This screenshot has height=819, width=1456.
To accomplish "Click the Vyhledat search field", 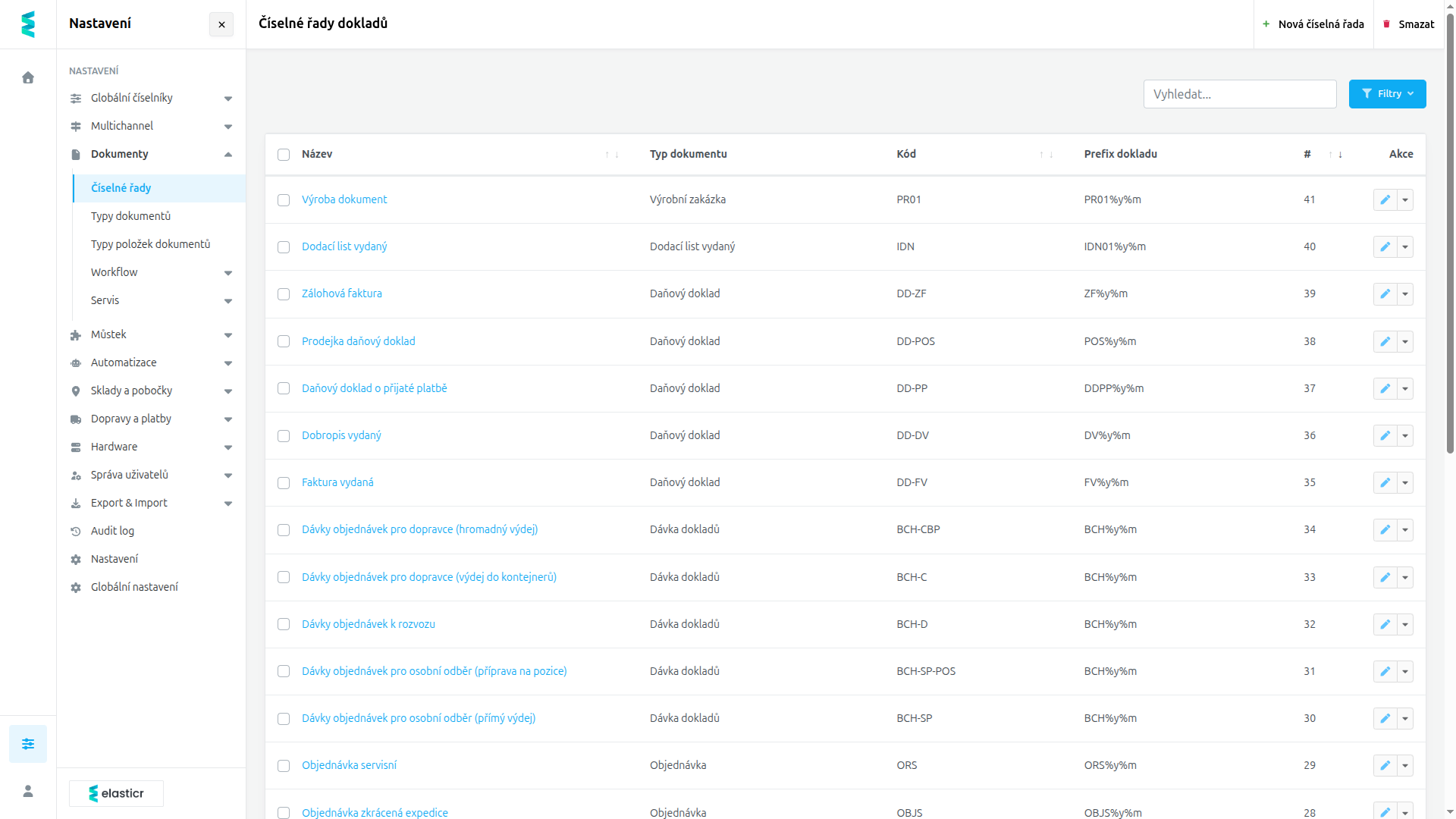I will tap(1240, 94).
